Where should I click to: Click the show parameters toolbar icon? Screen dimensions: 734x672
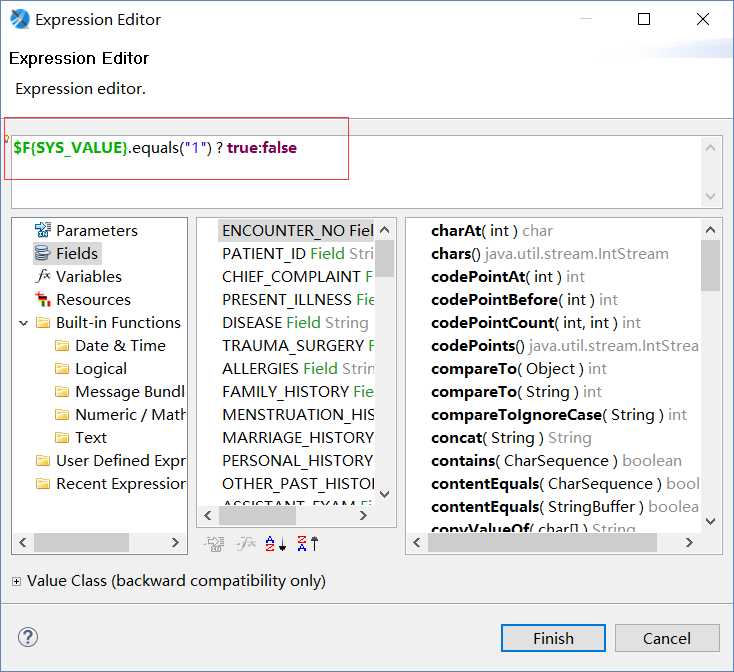click(x=214, y=543)
